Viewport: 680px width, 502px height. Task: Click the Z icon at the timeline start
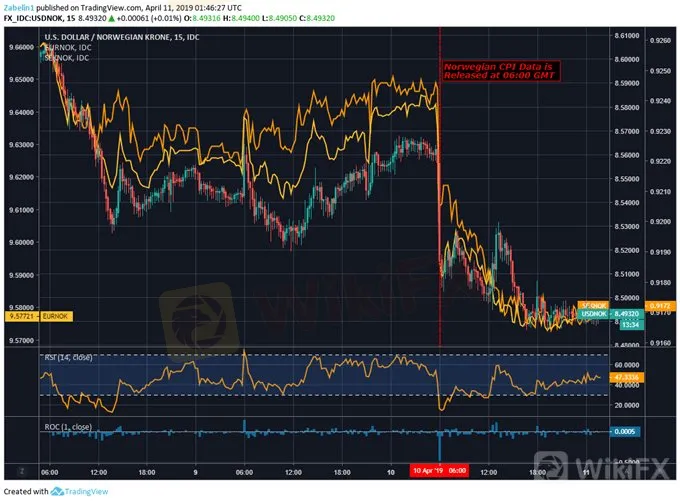tap(21, 472)
